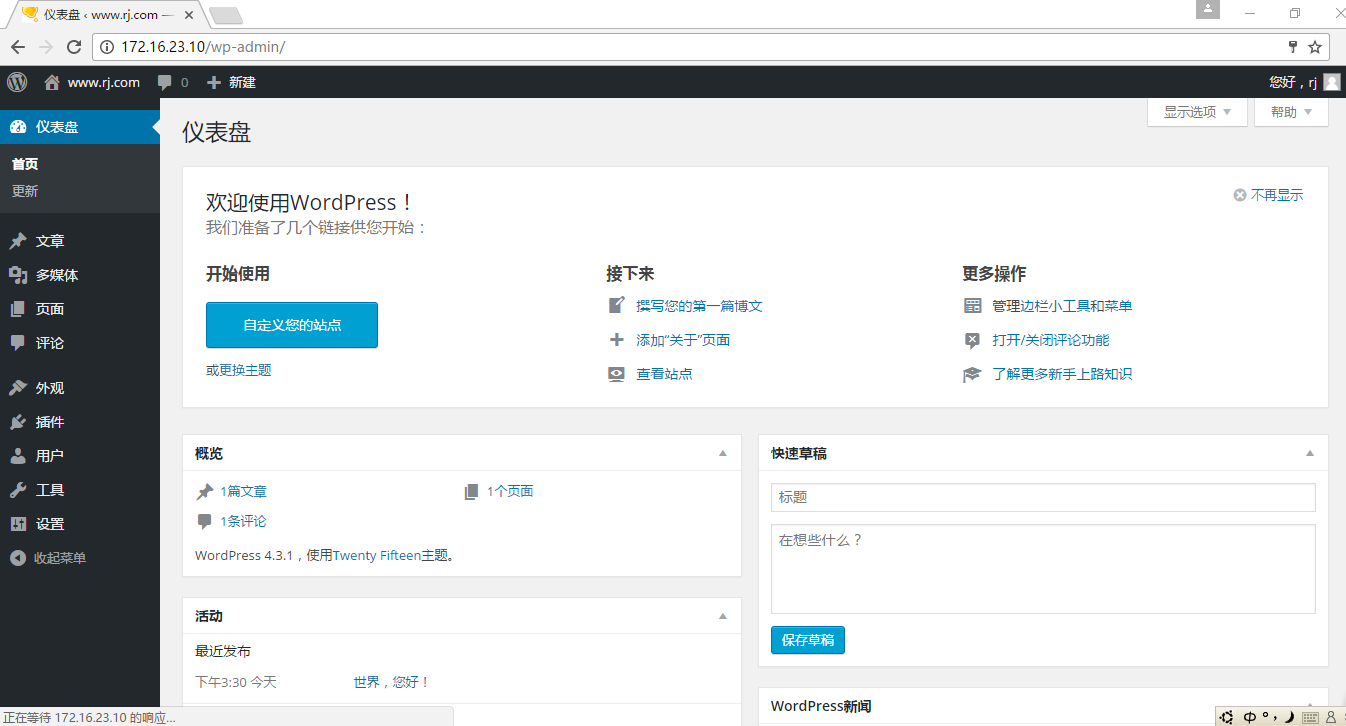1346x726 pixels.
Task: Click the saved password key icon in address bar
Action: (x=1292, y=47)
